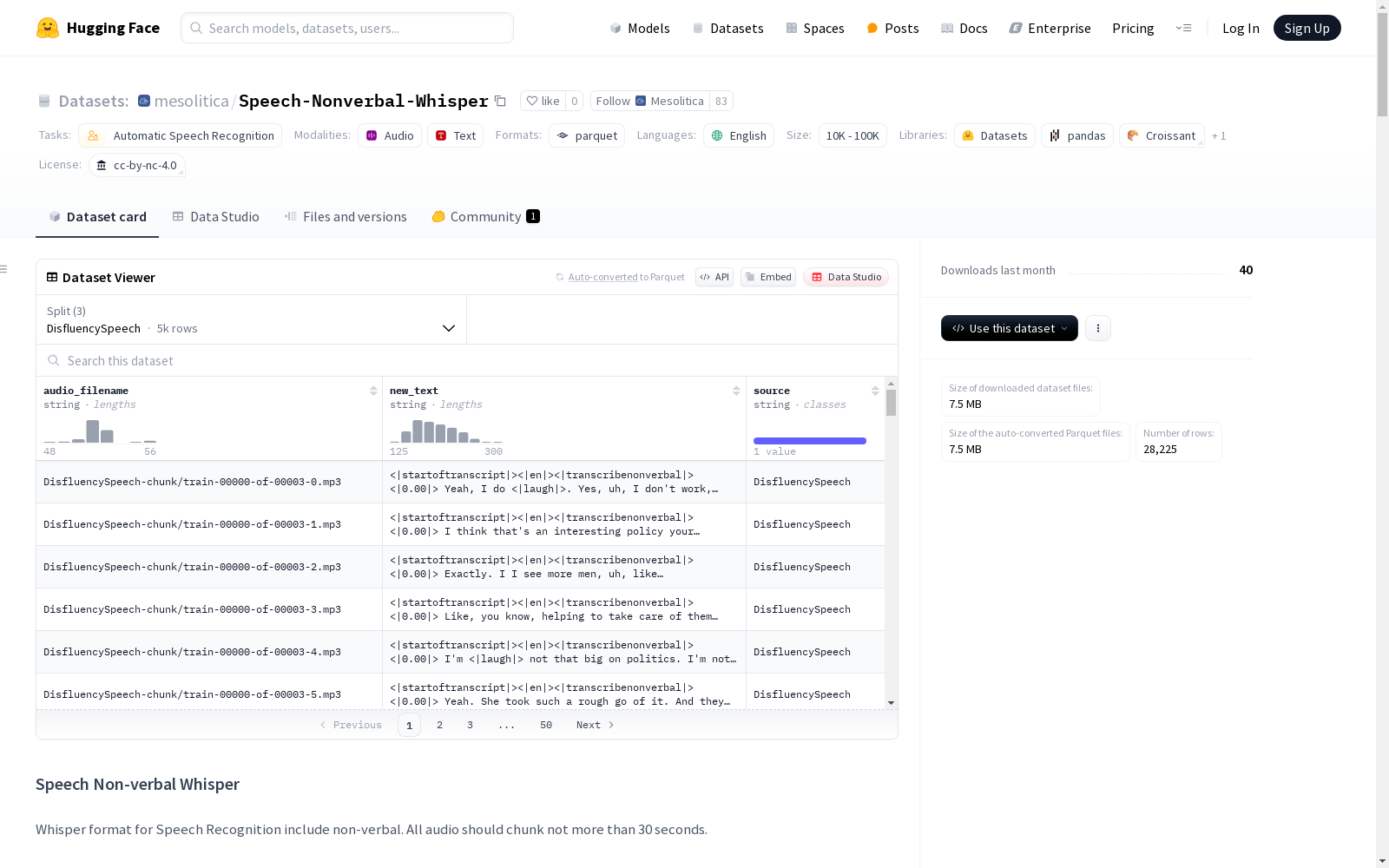The width and height of the screenshot is (1389, 868).
Task: Click the Datasets library tag
Action: 995,135
